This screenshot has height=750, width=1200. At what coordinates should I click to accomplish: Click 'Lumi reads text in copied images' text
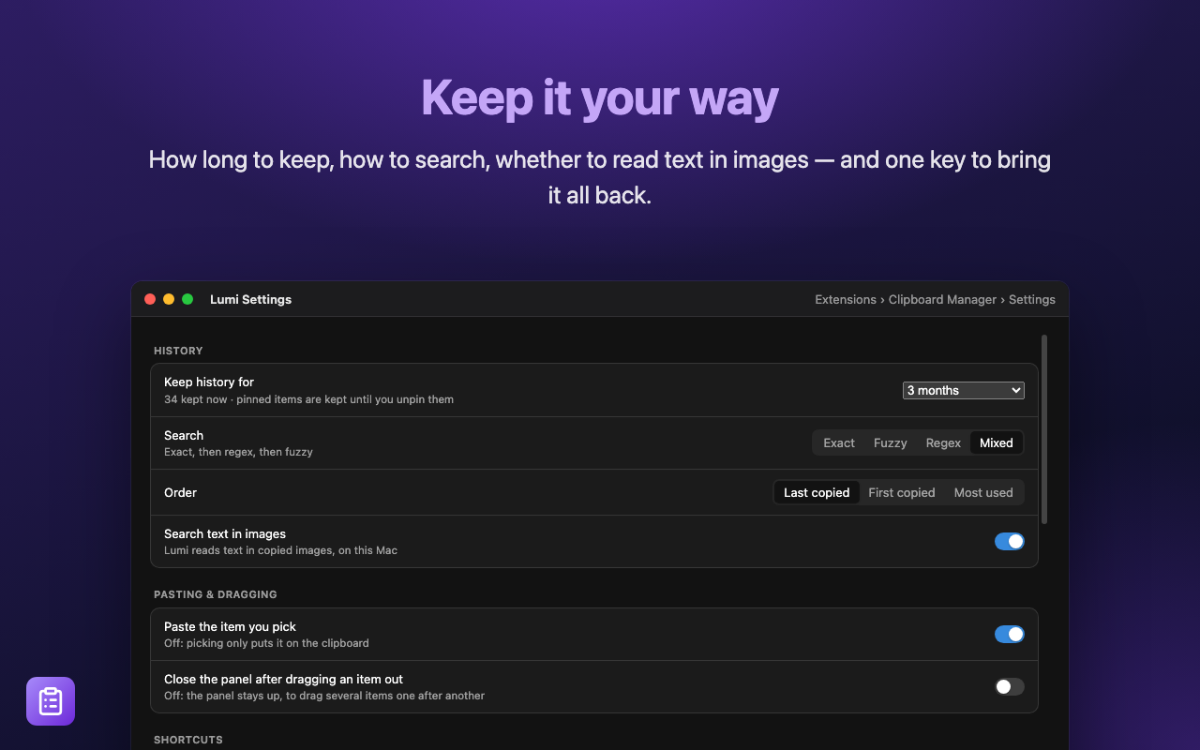tap(281, 550)
